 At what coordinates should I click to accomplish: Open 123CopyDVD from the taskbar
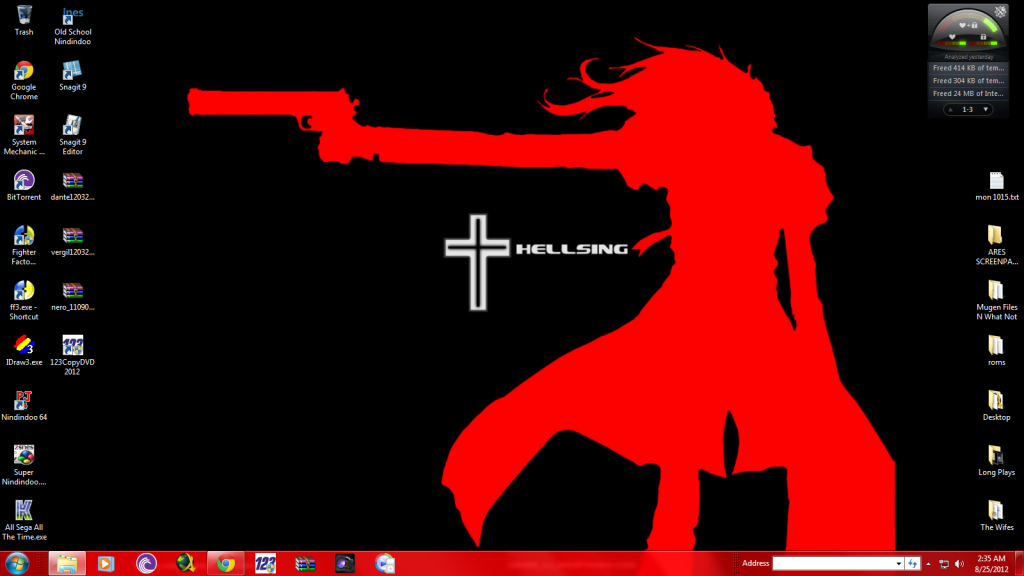265,563
